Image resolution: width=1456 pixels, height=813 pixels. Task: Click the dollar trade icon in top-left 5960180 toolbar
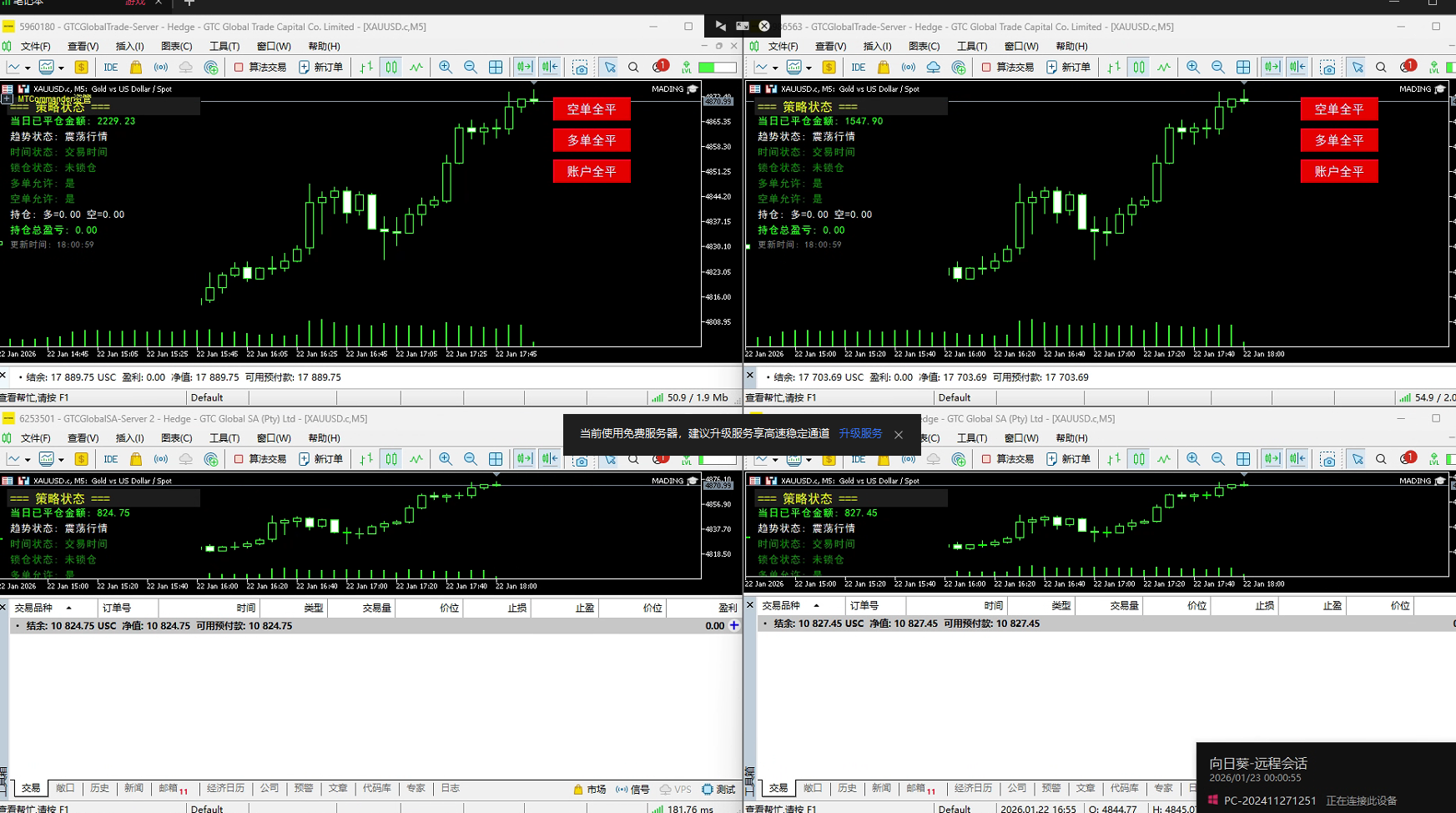pos(81,68)
